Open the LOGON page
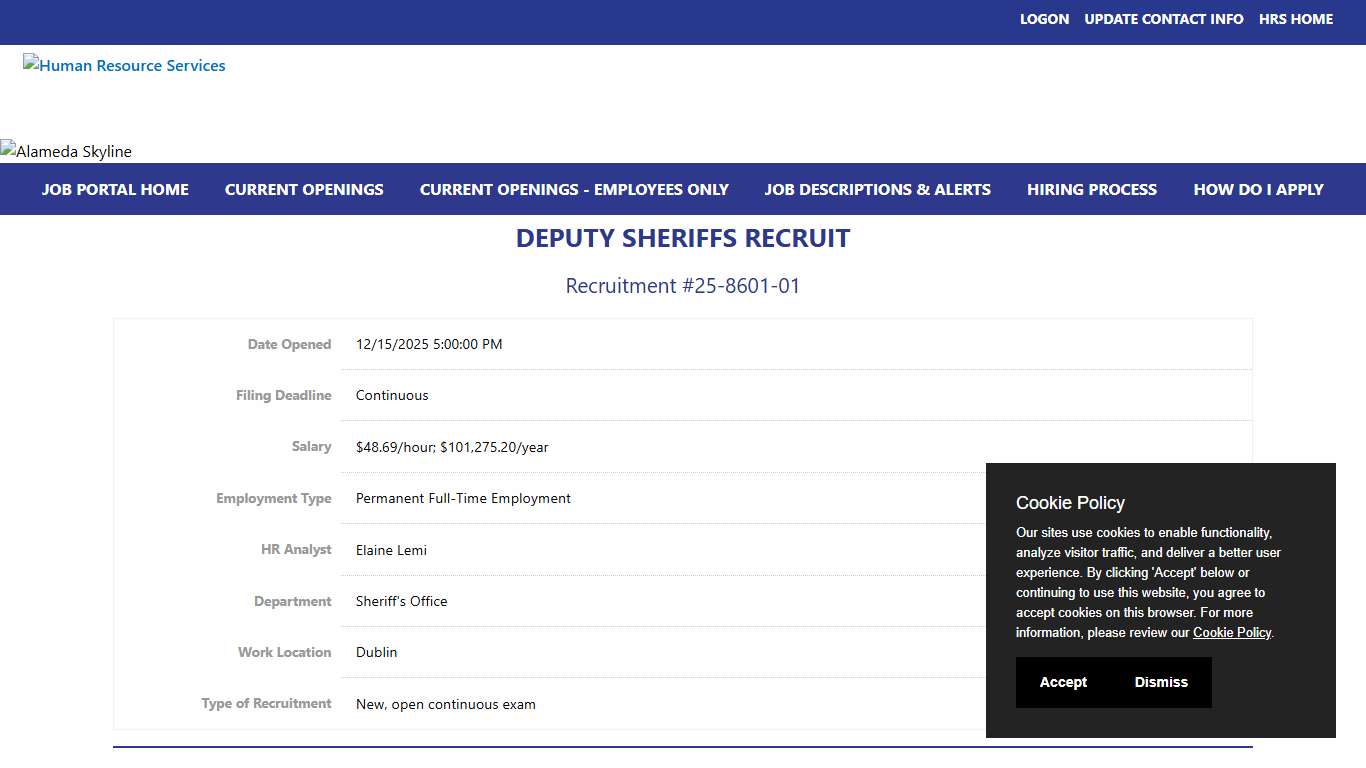1366x768 pixels. 1044,18
